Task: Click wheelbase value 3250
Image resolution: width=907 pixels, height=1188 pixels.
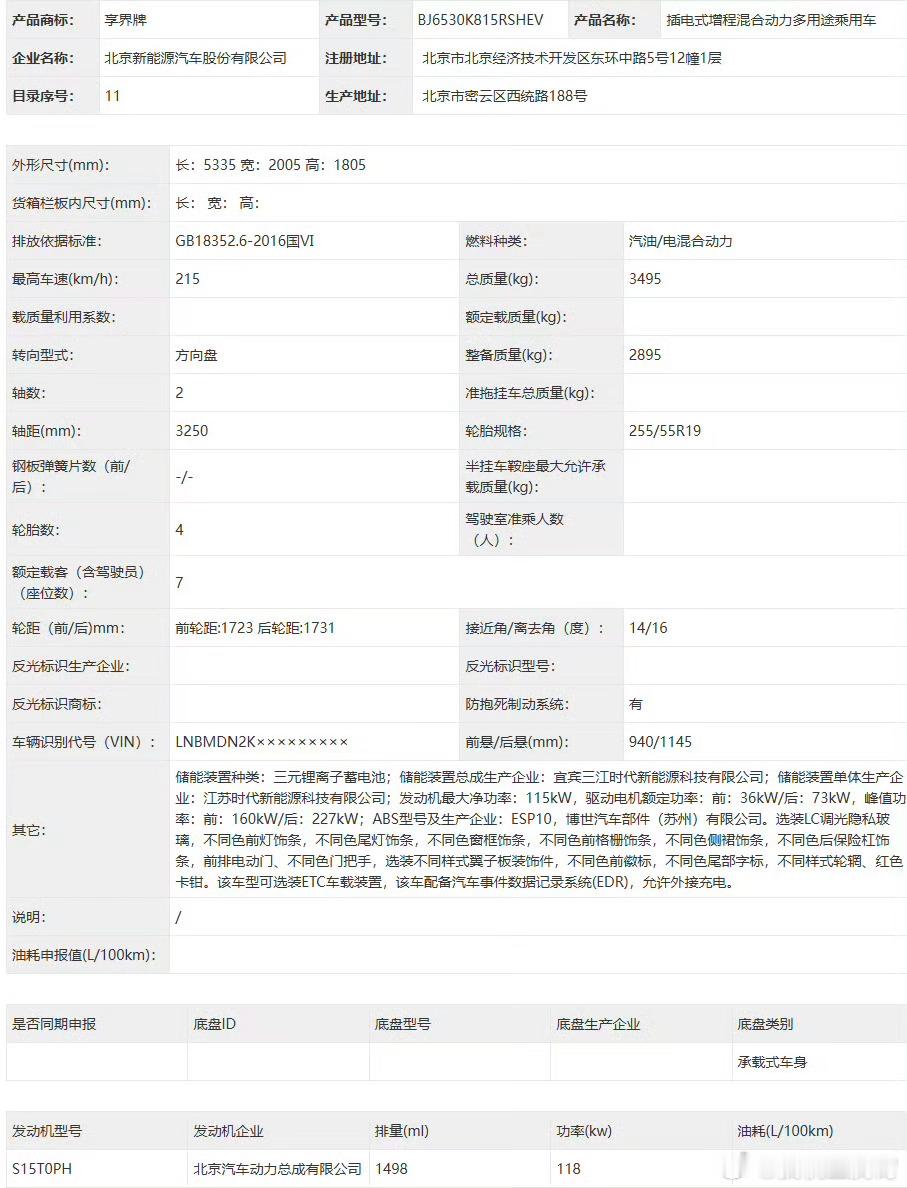Action: coord(192,431)
